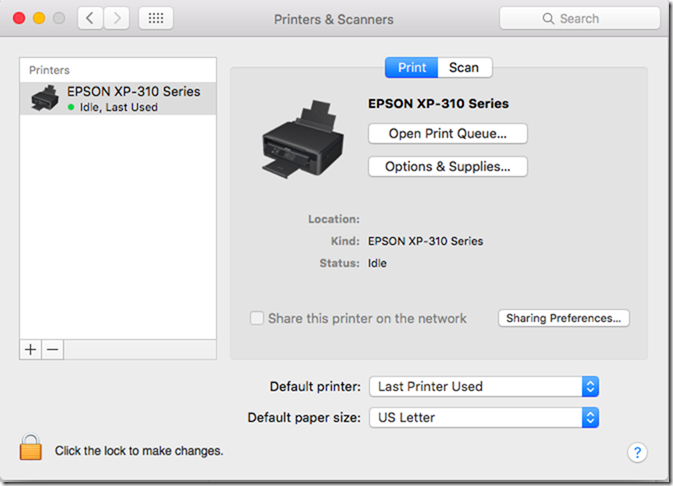Click Open Print Queue button
This screenshot has height=486, width=673.
pyautogui.click(x=447, y=133)
